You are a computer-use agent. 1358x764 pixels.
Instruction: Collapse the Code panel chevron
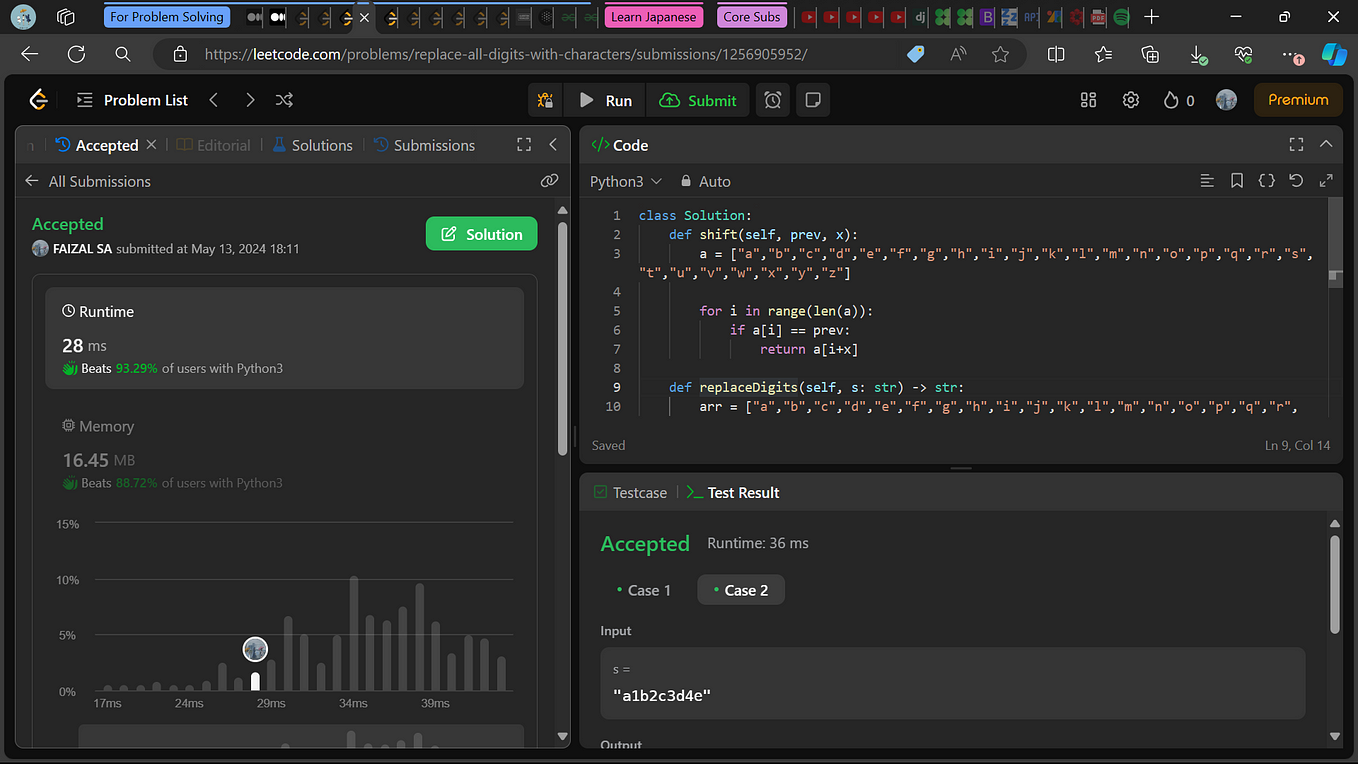[1326, 145]
